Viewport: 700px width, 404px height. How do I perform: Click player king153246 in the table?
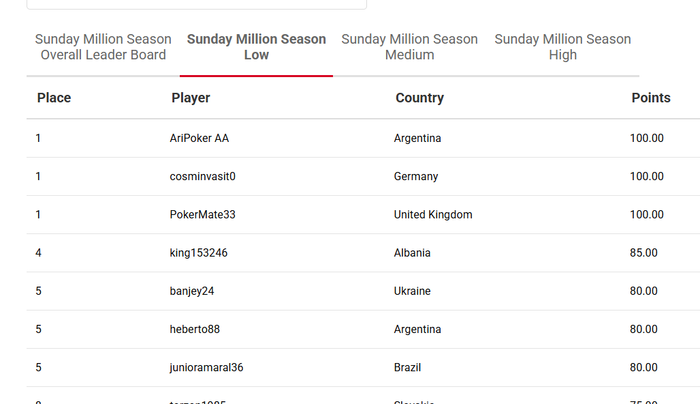(199, 253)
